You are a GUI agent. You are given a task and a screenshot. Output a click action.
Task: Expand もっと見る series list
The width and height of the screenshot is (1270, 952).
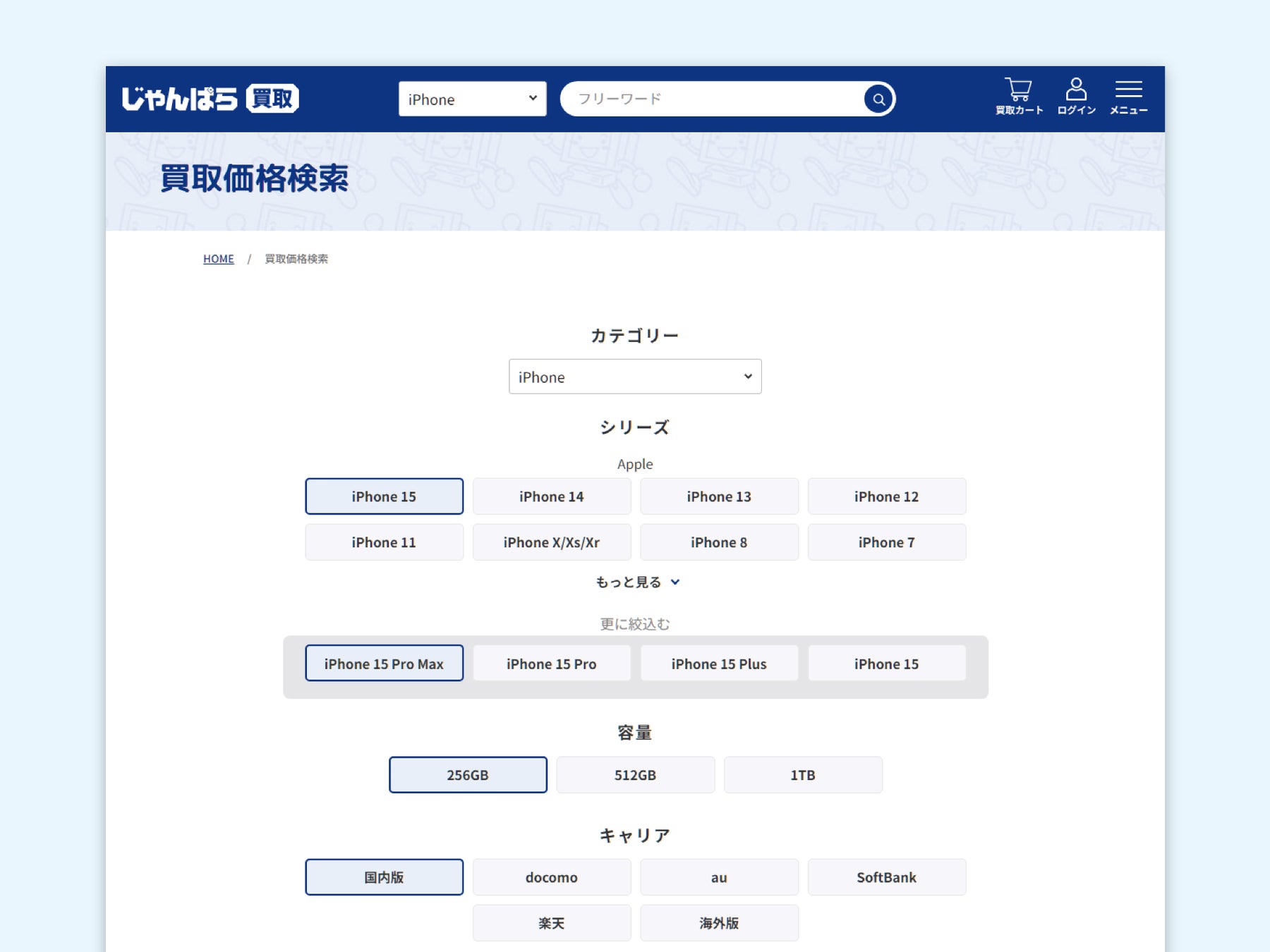coord(637,582)
